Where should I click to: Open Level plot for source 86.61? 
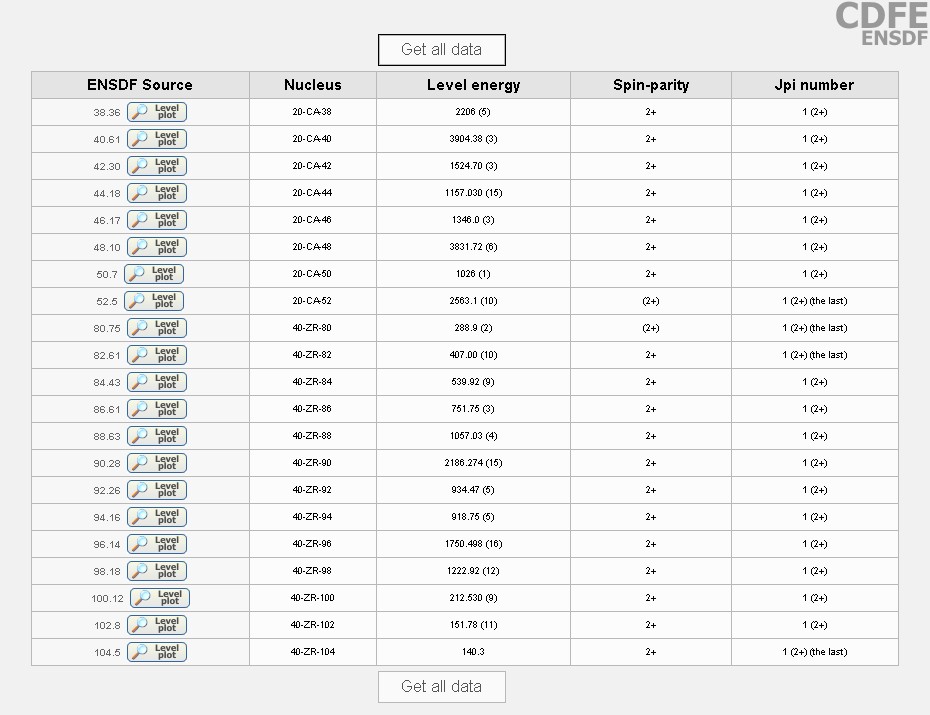click(x=157, y=409)
